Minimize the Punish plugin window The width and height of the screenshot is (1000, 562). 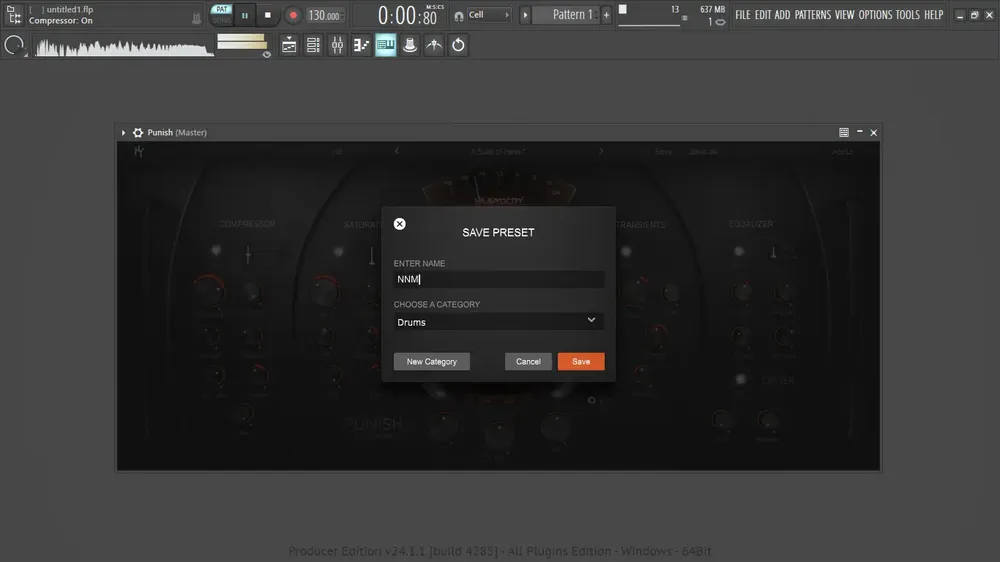[860, 132]
